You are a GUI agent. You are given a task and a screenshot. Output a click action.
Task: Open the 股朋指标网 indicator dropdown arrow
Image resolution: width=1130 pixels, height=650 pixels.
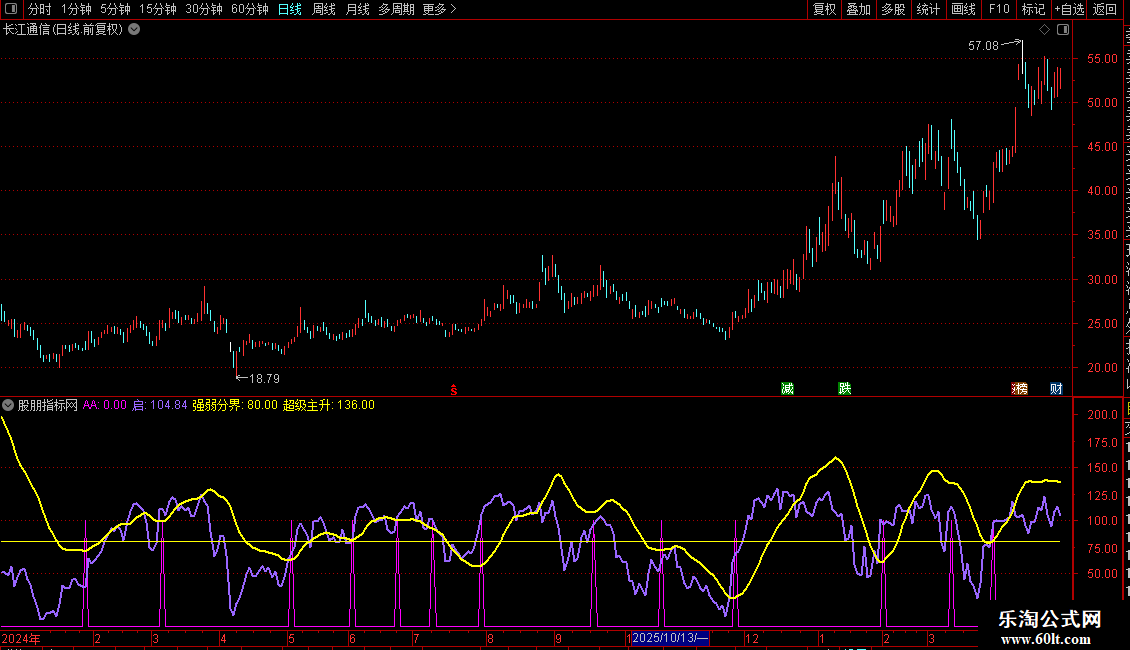coord(8,405)
